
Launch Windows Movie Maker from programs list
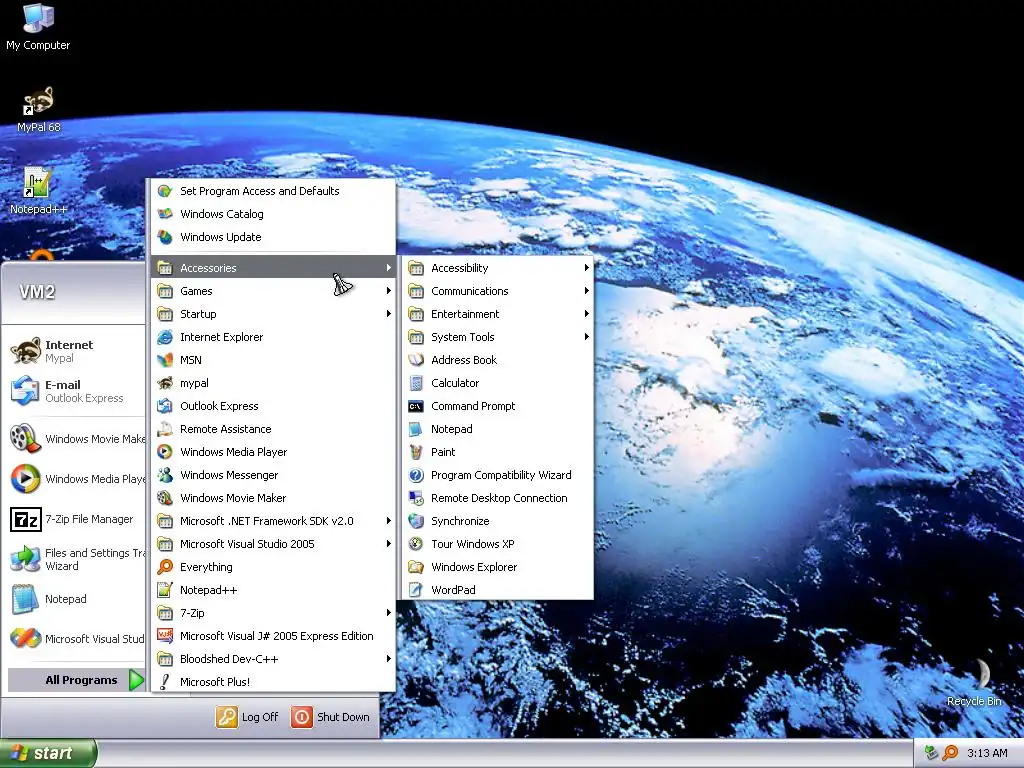pyautogui.click(x=274, y=498)
